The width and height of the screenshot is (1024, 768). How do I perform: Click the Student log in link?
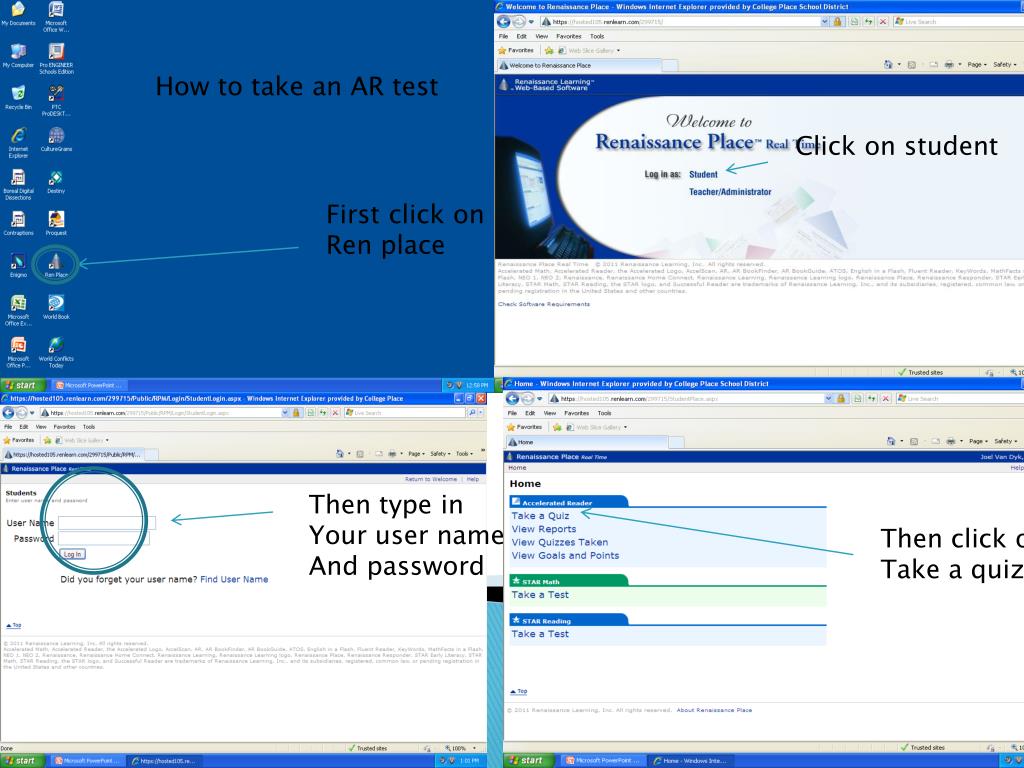(x=703, y=173)
